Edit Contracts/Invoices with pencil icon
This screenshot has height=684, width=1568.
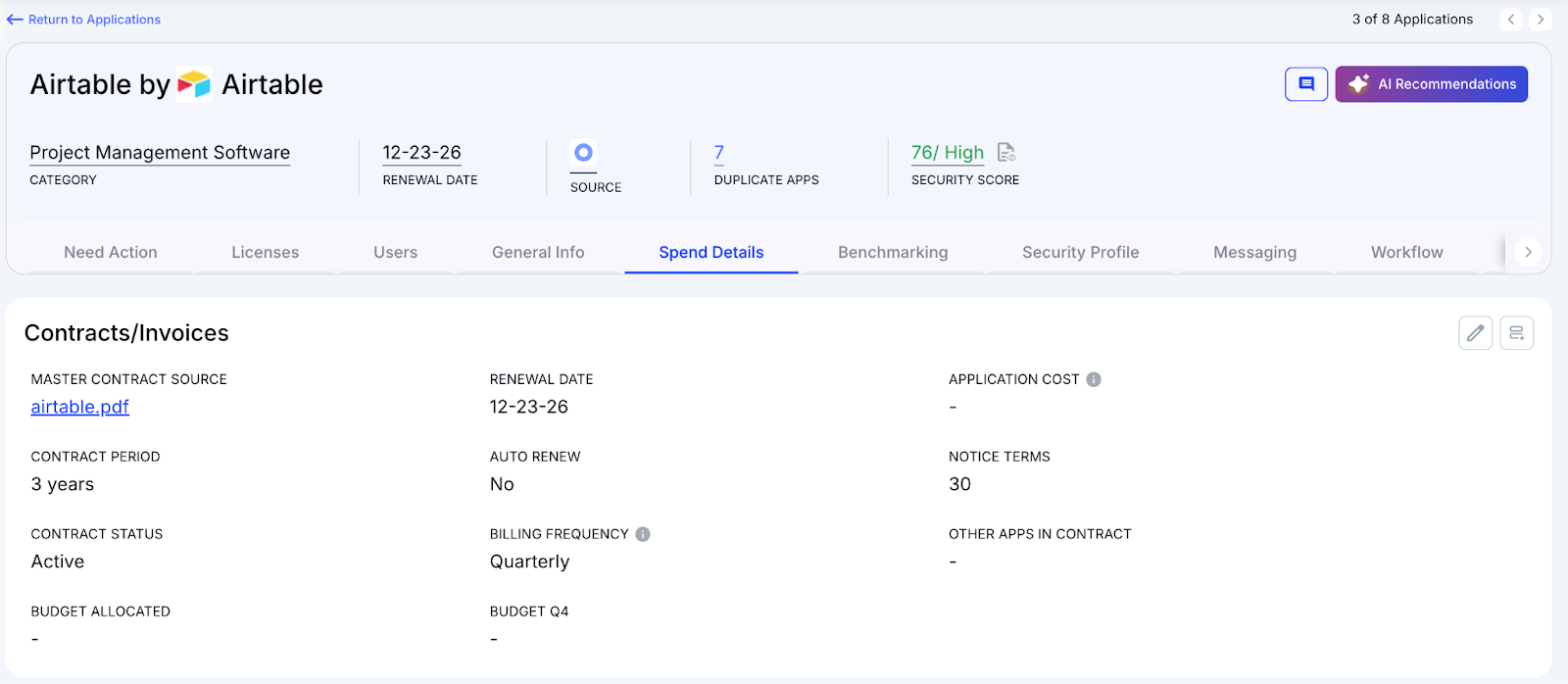[1475, 333]
